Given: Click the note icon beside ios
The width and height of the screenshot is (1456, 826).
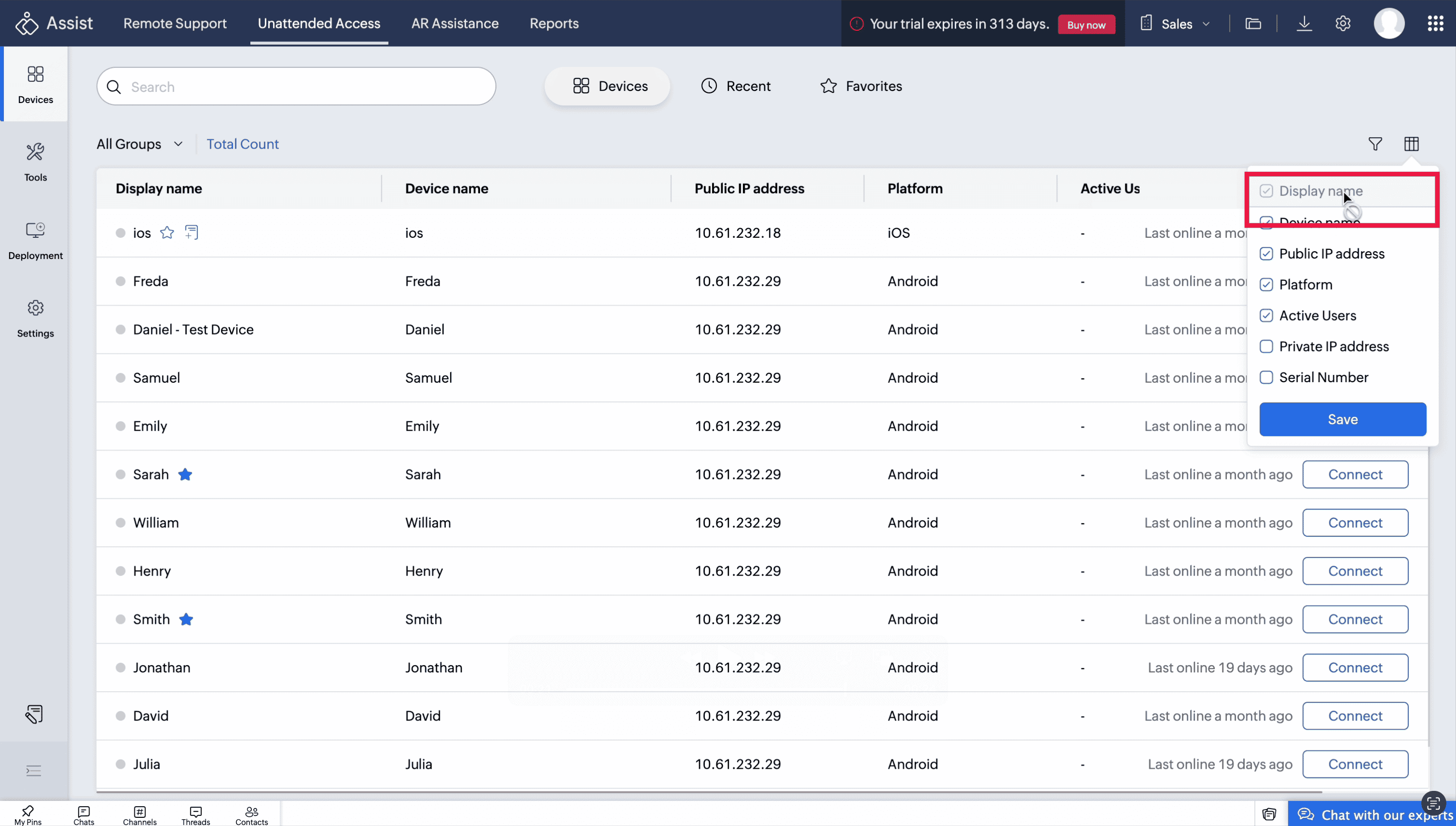Looking at the screenshot, I should pyautogui.click(x=191, y=232).
